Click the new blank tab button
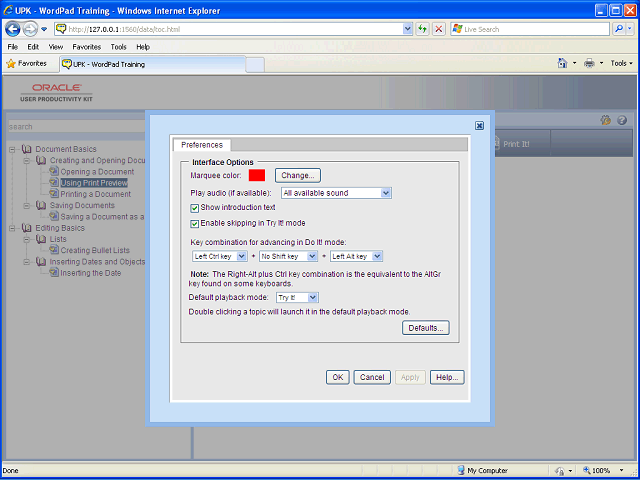 tap(255, 64)
